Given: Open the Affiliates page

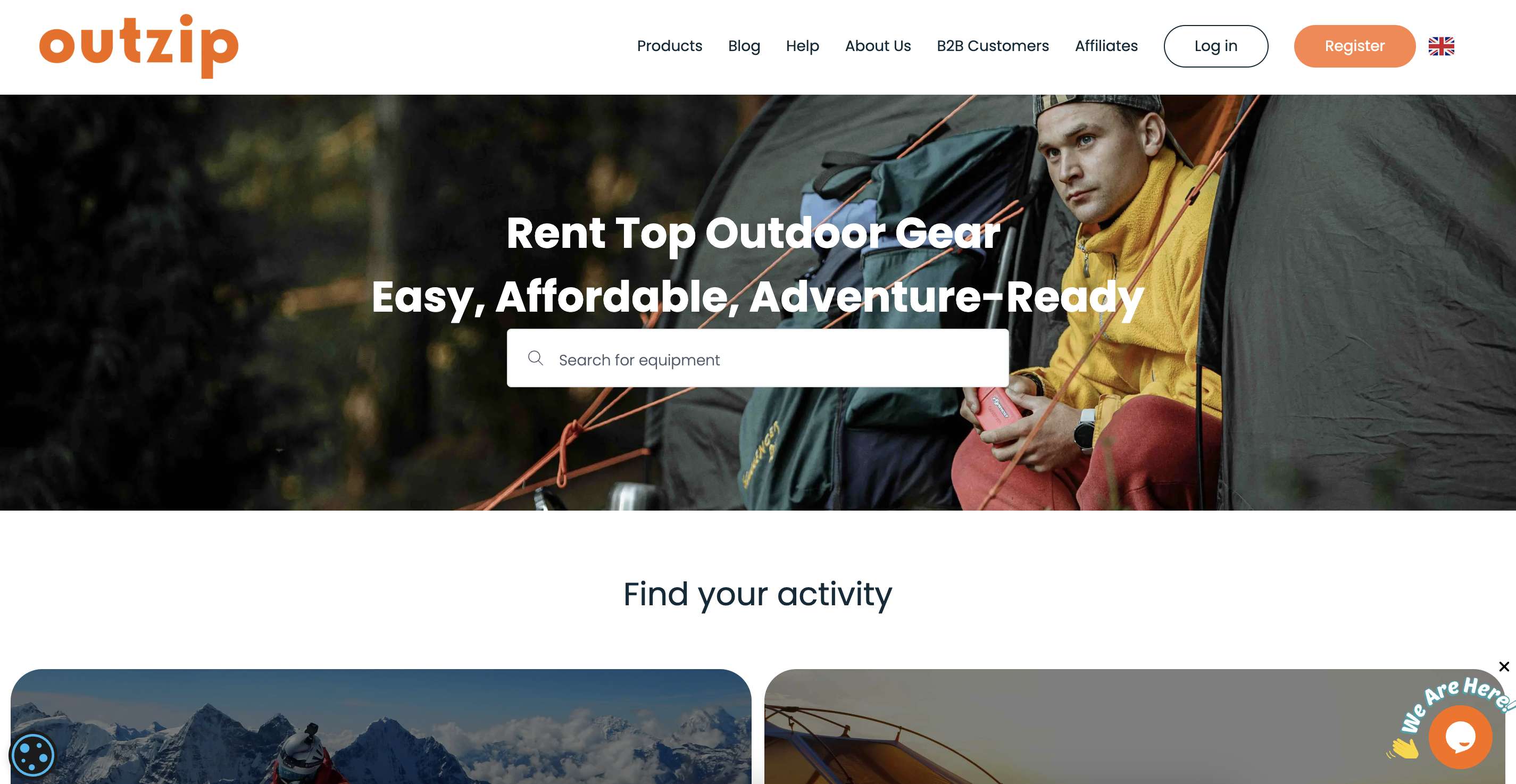Looking at the screenshot, I should pyautogui.click(x=1106, y=46).
